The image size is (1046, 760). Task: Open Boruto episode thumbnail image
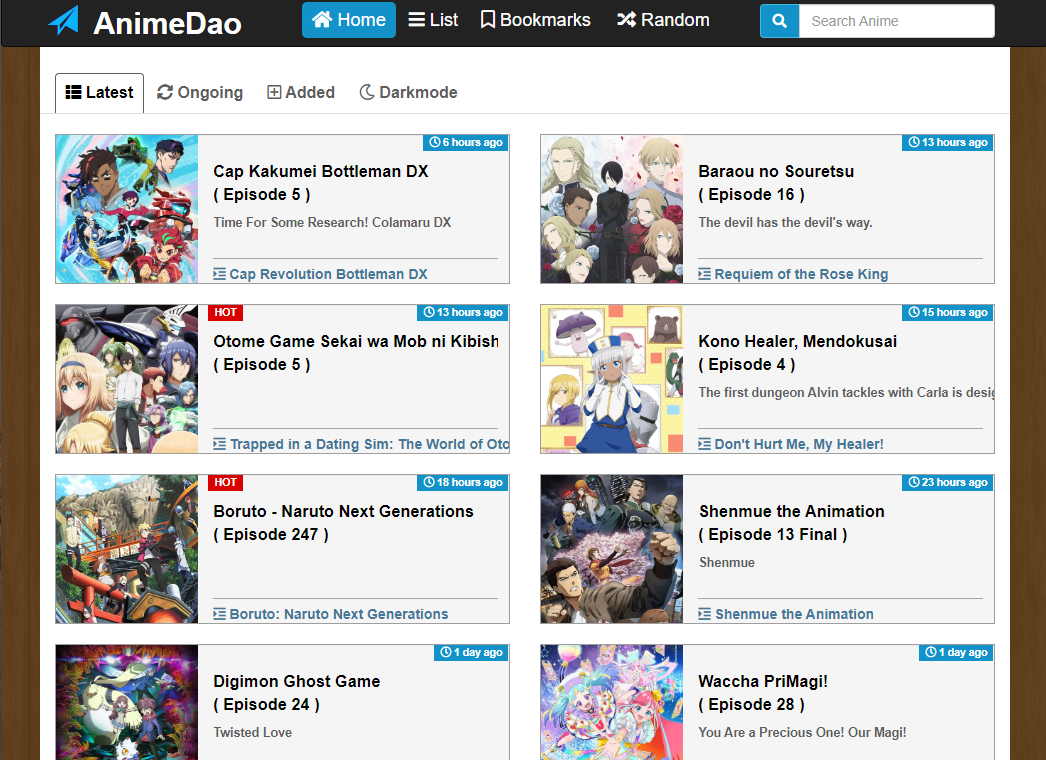click(x=127, y=549)
